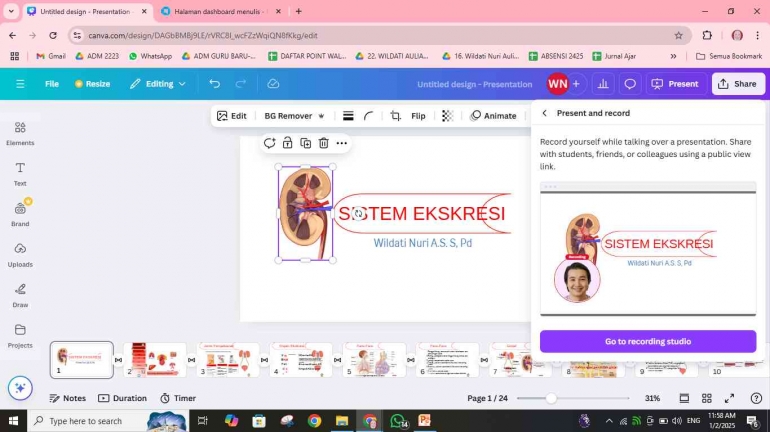Open the comments speech bubble

pos(630,84)
